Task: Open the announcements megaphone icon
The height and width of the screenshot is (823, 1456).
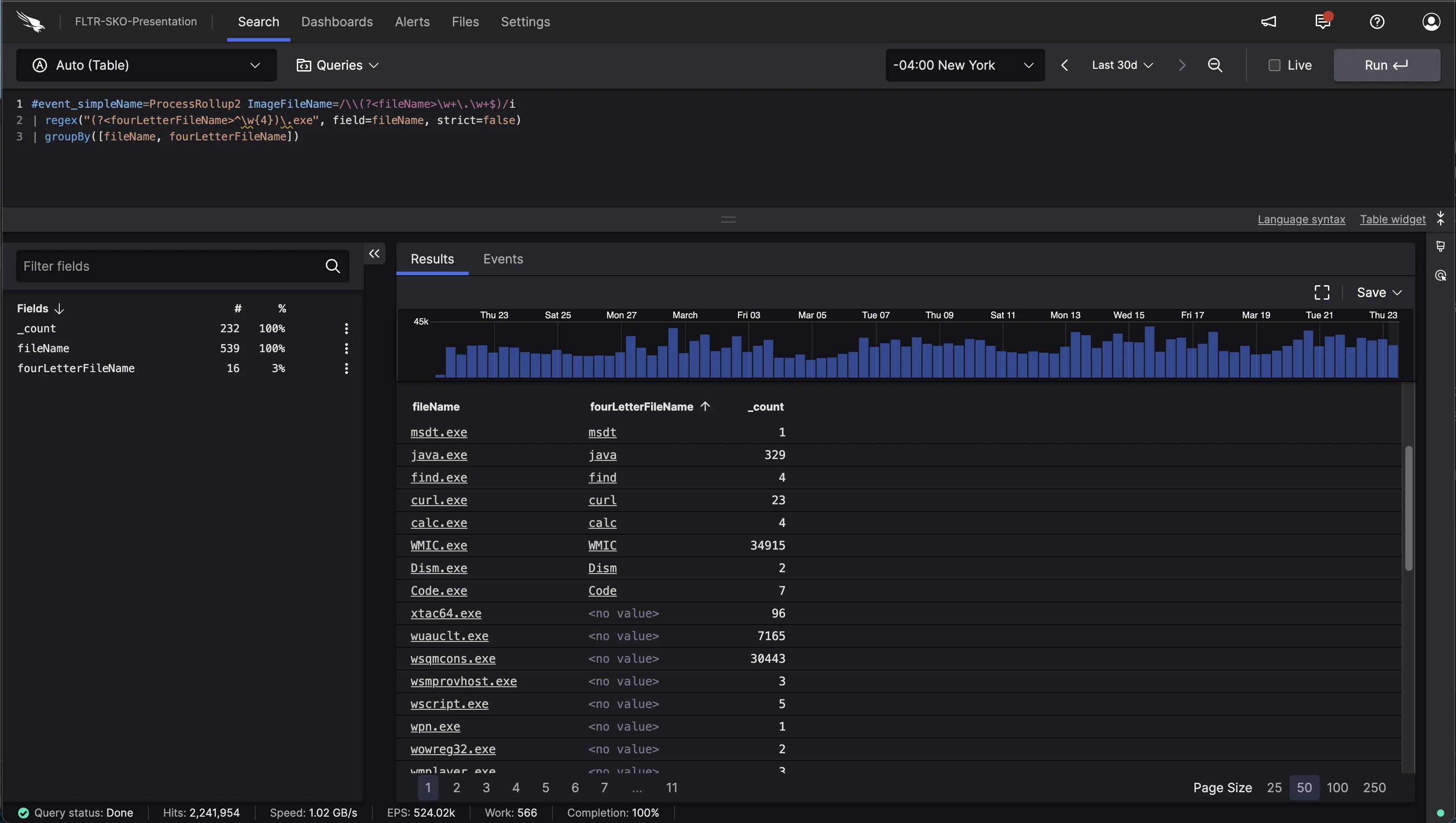Action: [x=1268, y=21]
